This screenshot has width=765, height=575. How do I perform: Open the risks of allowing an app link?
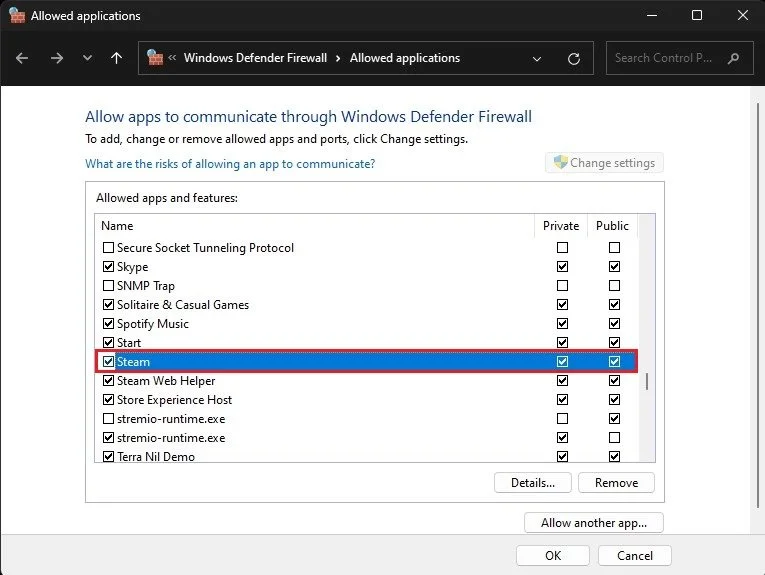pyautogui.click(x=230, y=164)
